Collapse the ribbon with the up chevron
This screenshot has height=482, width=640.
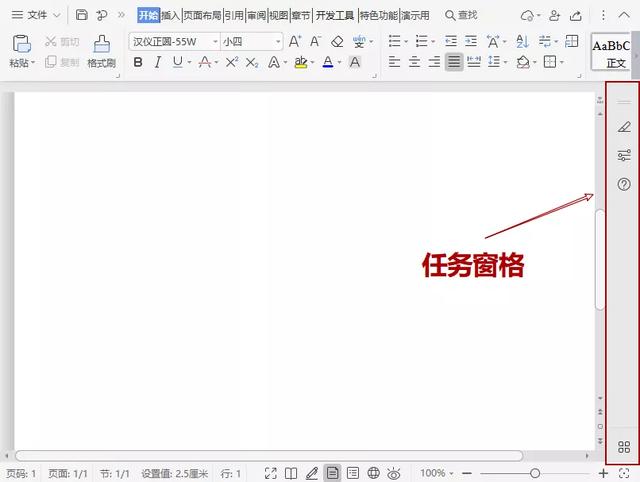[624, 15]
